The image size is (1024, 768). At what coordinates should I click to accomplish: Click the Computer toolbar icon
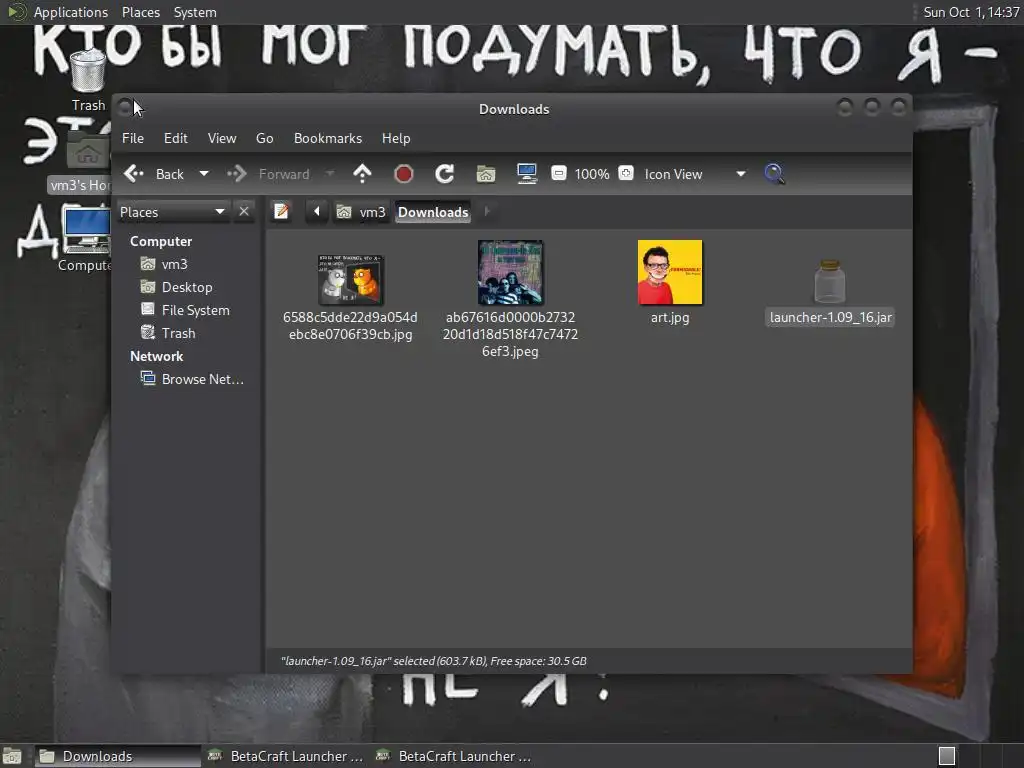pyautogui.click(x=527, y=174)
